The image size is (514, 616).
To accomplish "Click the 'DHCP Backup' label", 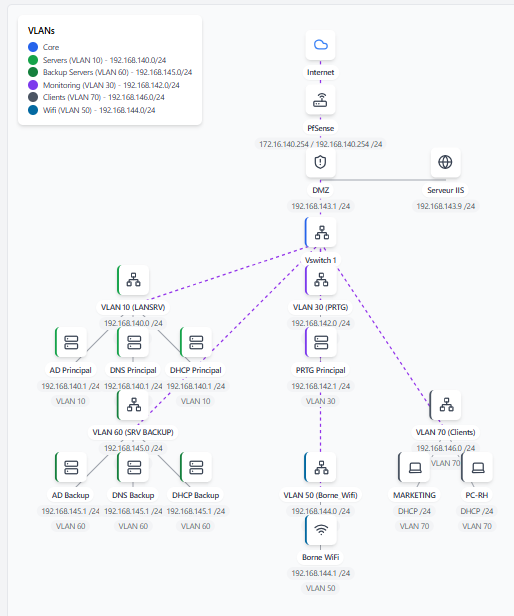I will [x=196, y=495].
